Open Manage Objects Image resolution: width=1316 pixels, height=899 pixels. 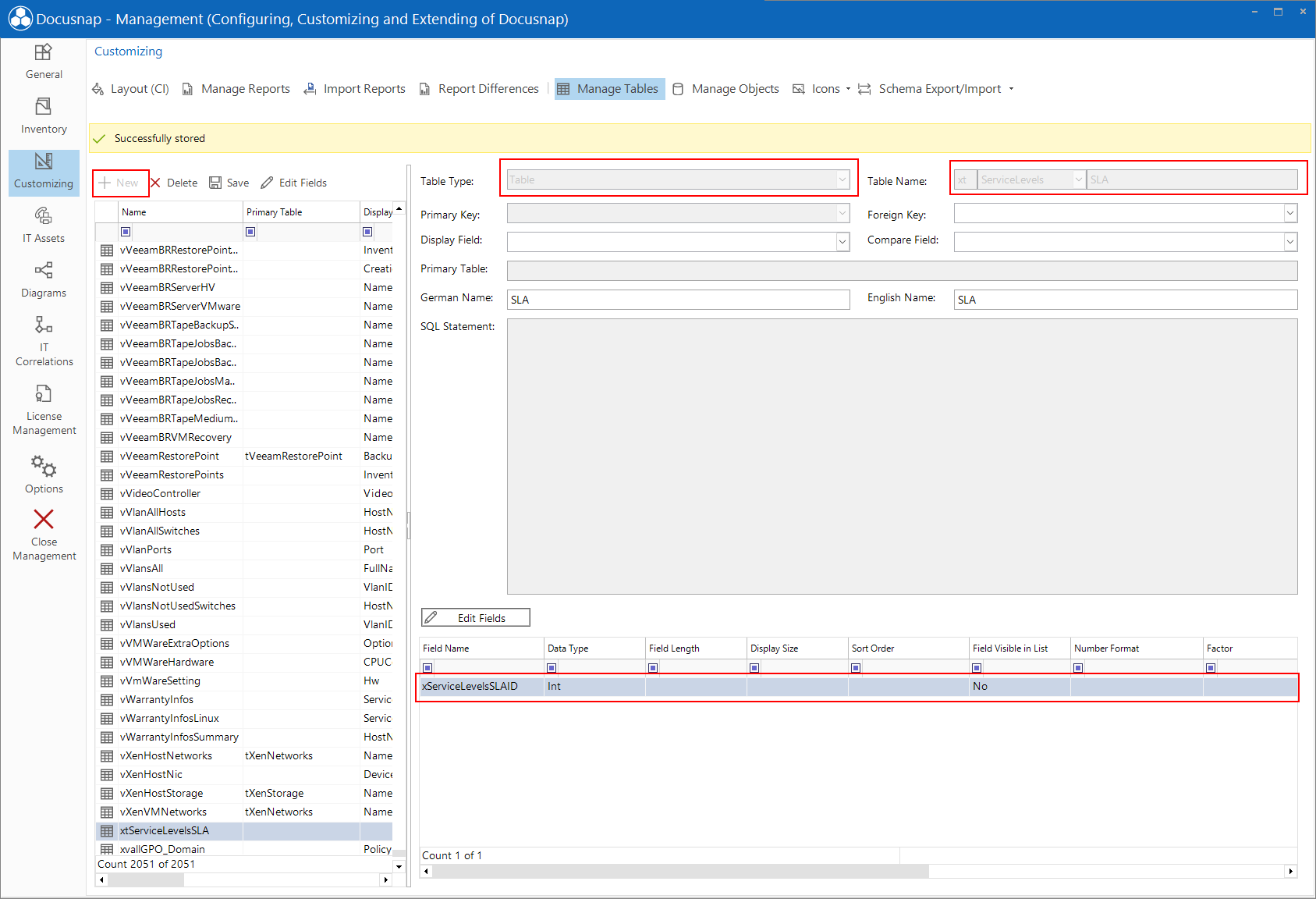pyautogui.click(x=725, y=89)
